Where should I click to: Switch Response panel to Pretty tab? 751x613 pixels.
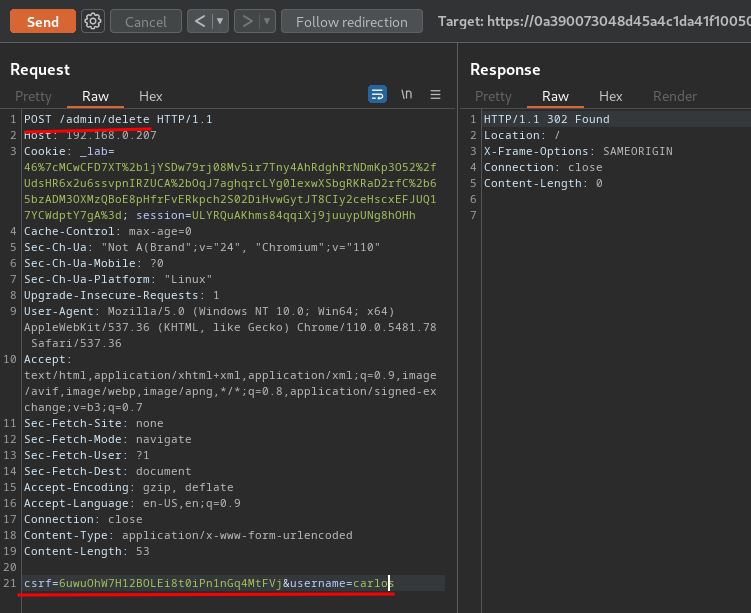tap(493, 96)
